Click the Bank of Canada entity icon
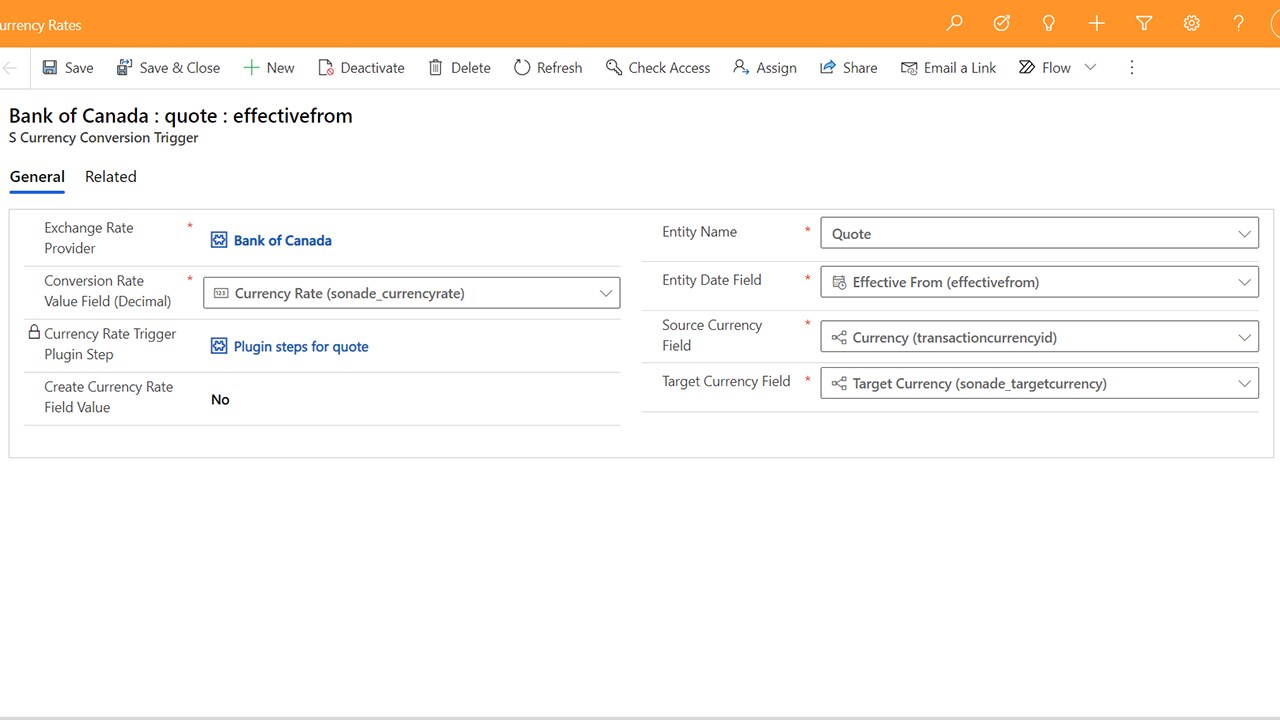This screenshot has height=720, width=1280. click(x=219, y=240)
